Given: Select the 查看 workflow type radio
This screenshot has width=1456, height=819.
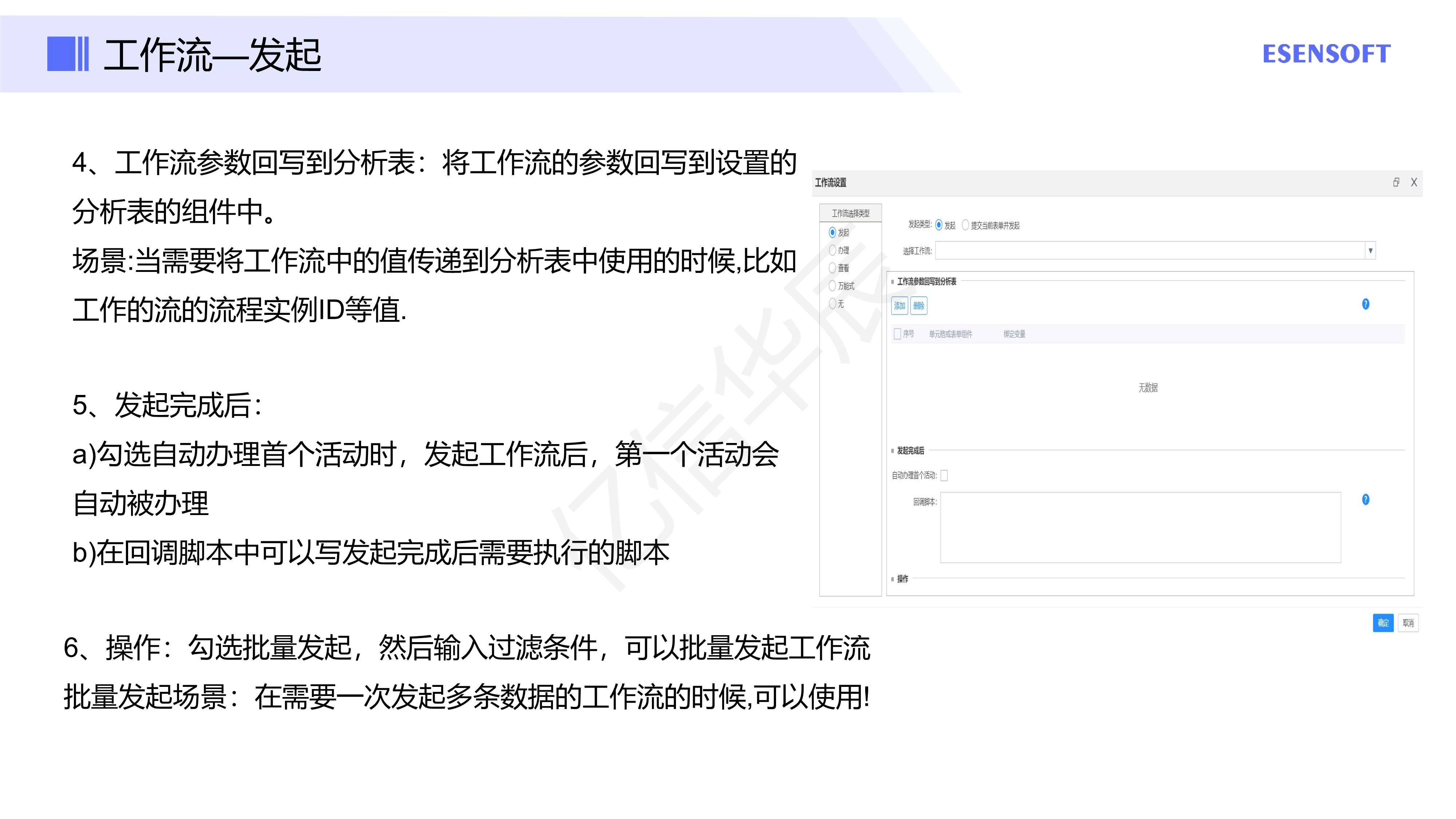Looking at the screenshot, I should coord(832,268).
